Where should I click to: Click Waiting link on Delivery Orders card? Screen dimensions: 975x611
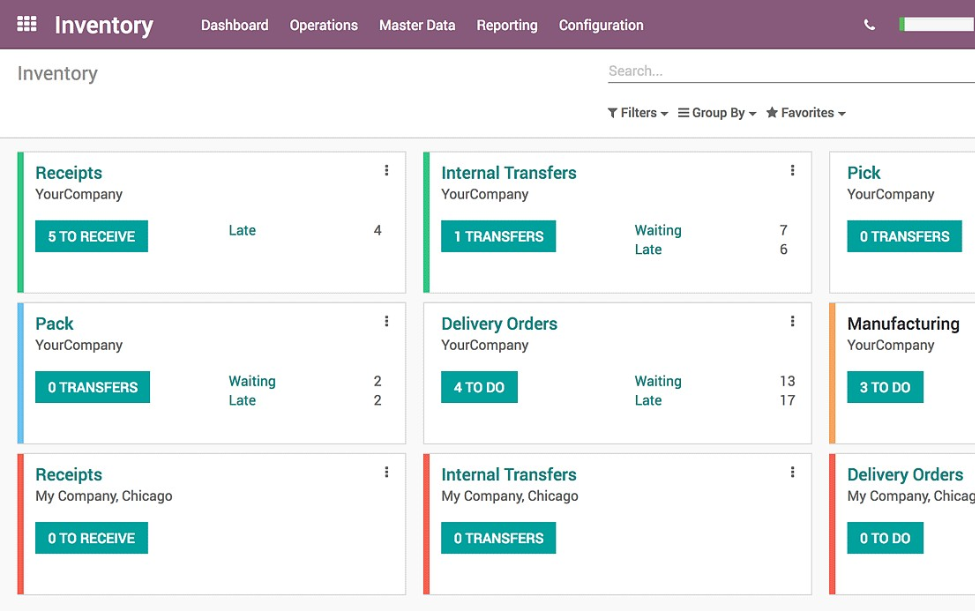[658, 382]
